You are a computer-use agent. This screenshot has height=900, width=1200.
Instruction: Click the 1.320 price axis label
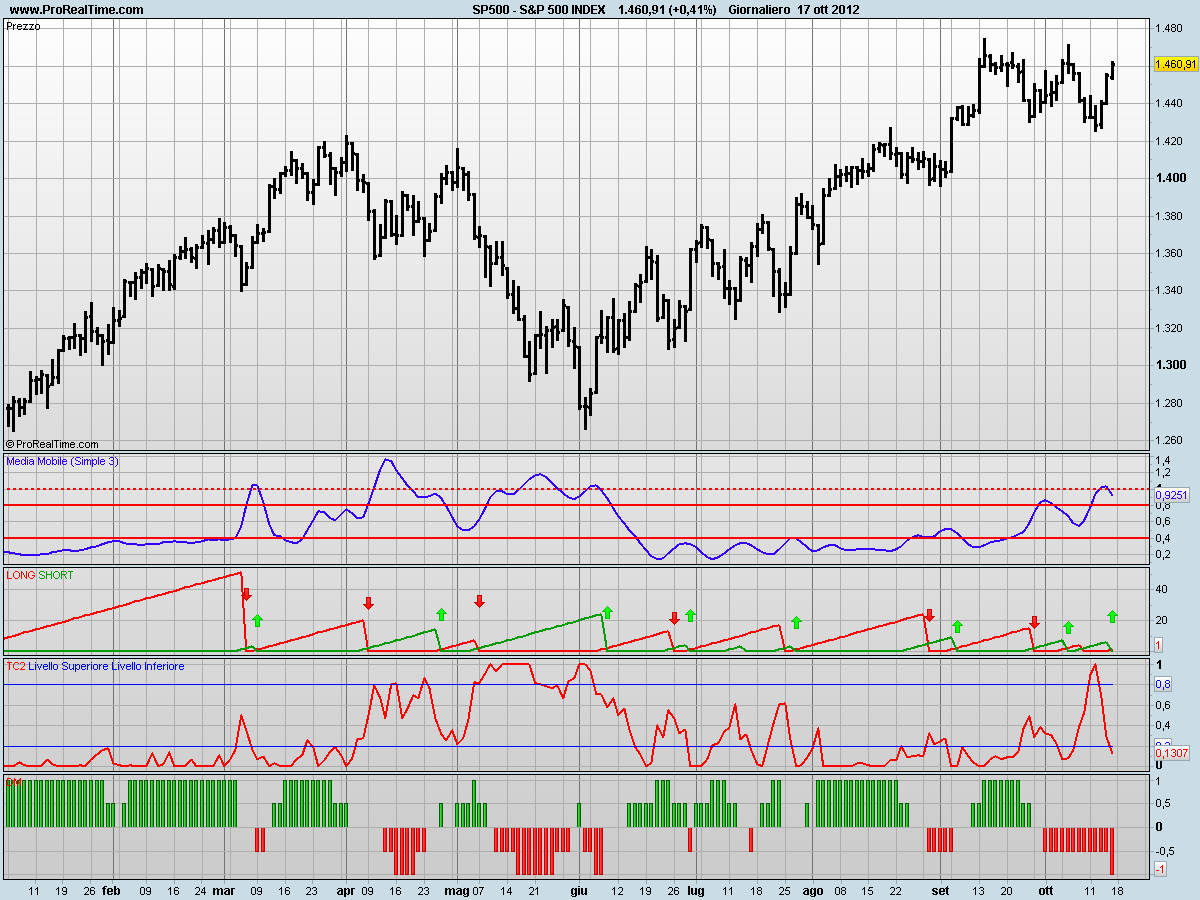pos(1169,328)
